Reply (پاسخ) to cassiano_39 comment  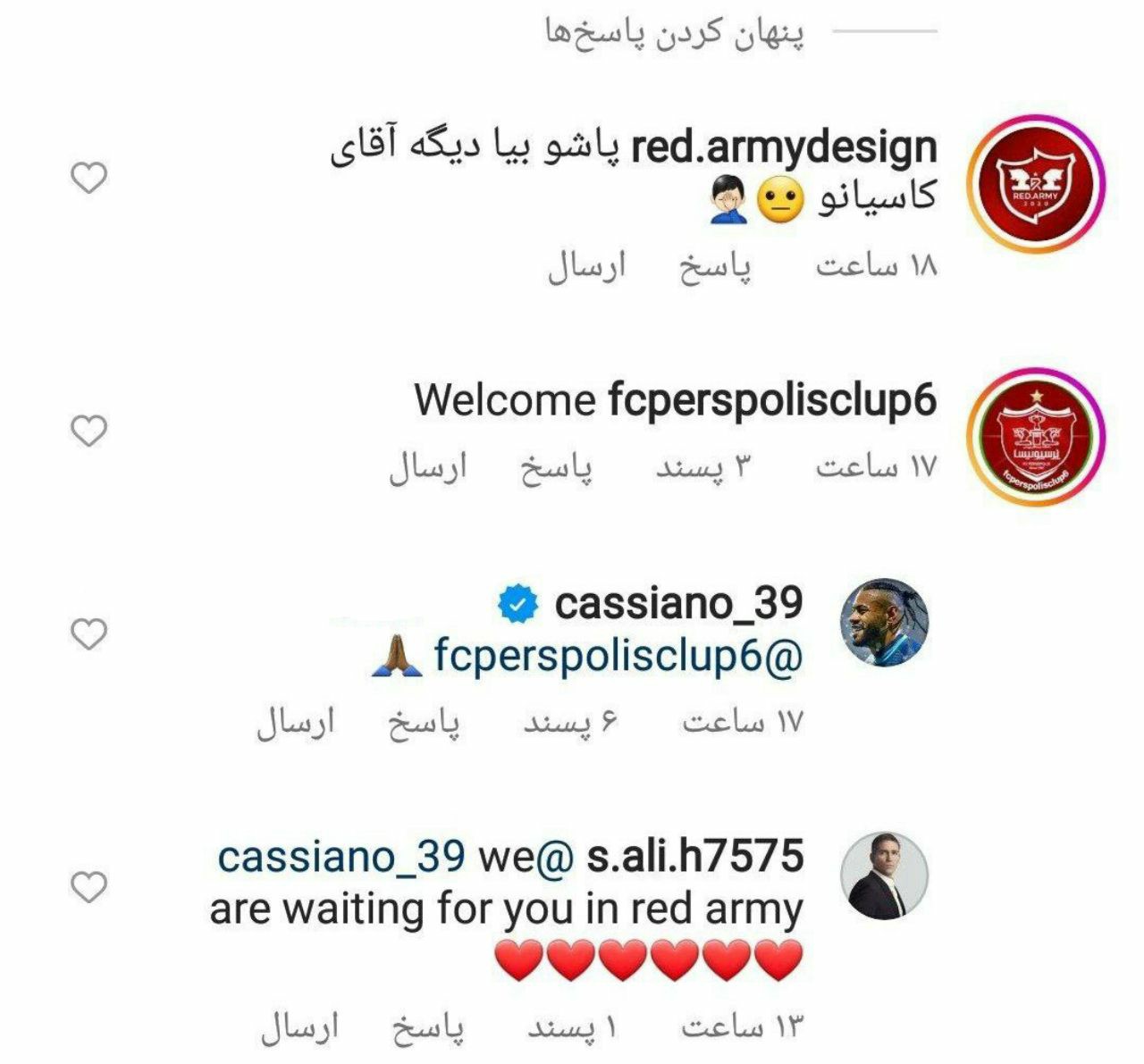425,723
